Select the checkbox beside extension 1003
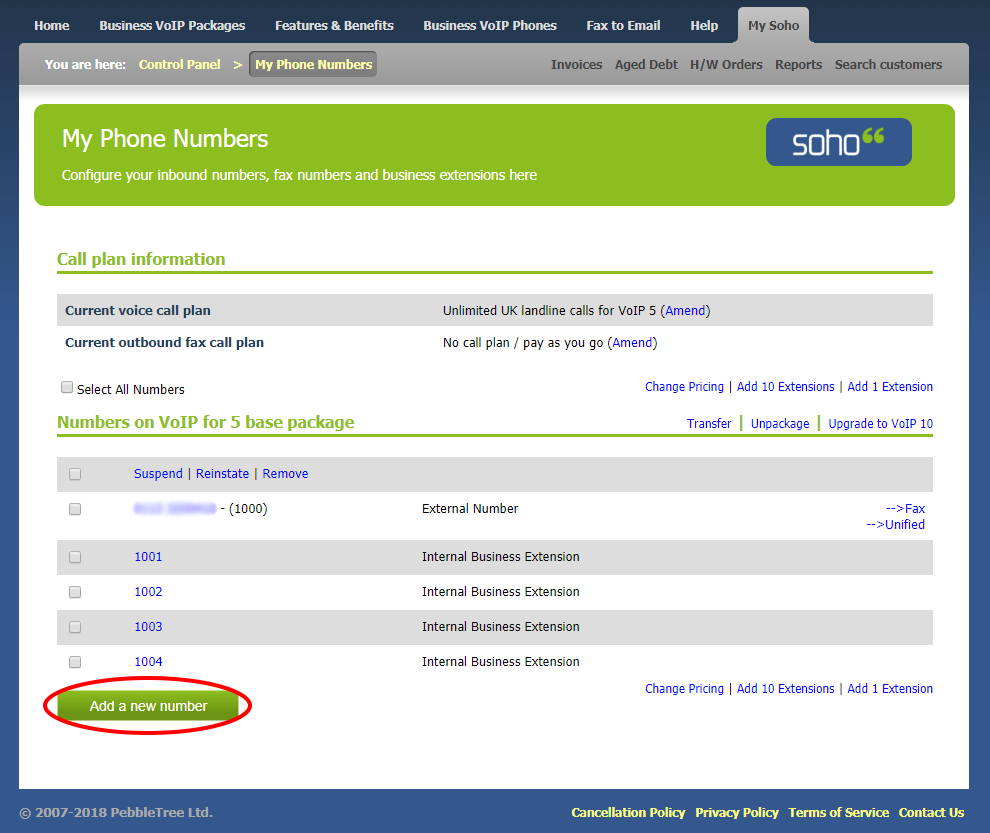 [75, 627]
